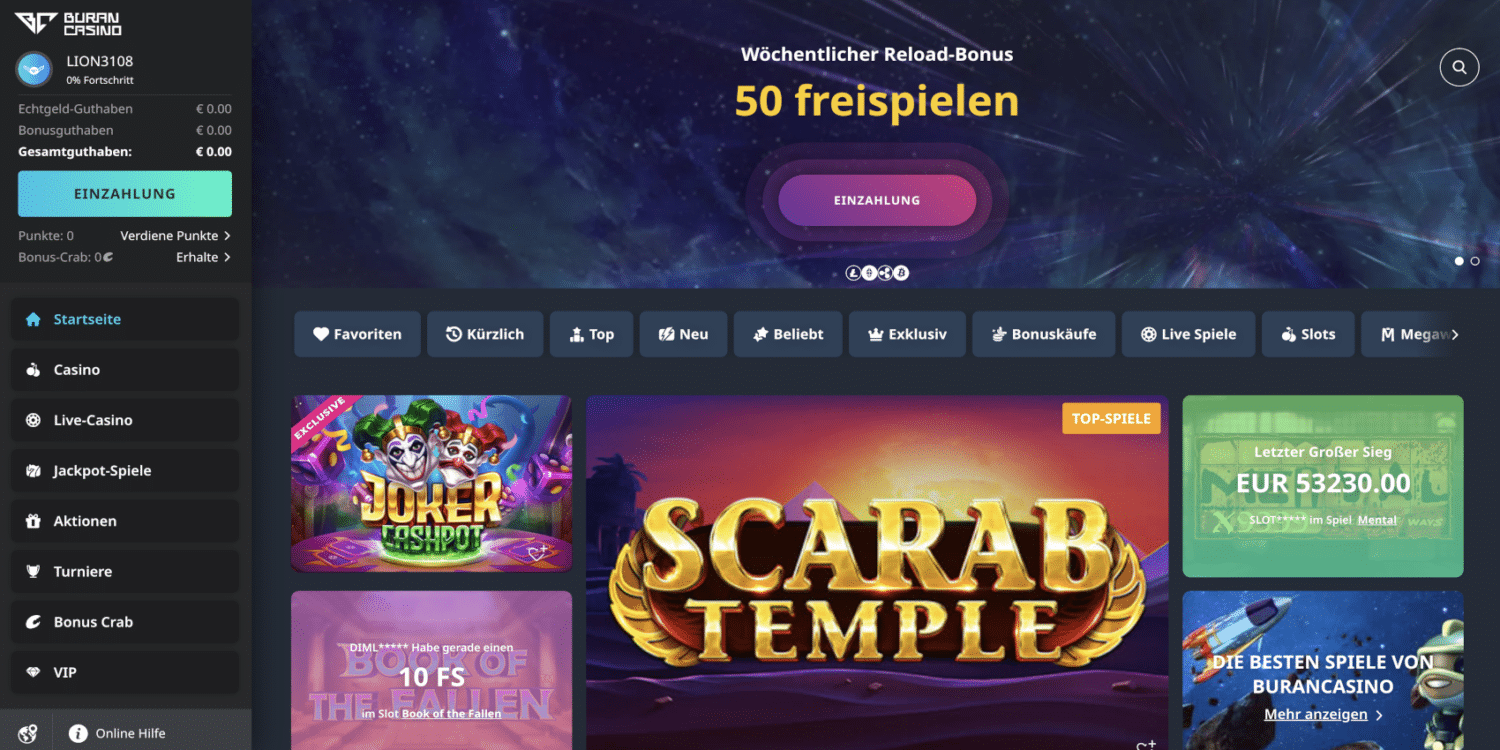This screenshot has height=750, width=1500.
Task: Switch to second banner slide dot
Action: point(1475,261)
